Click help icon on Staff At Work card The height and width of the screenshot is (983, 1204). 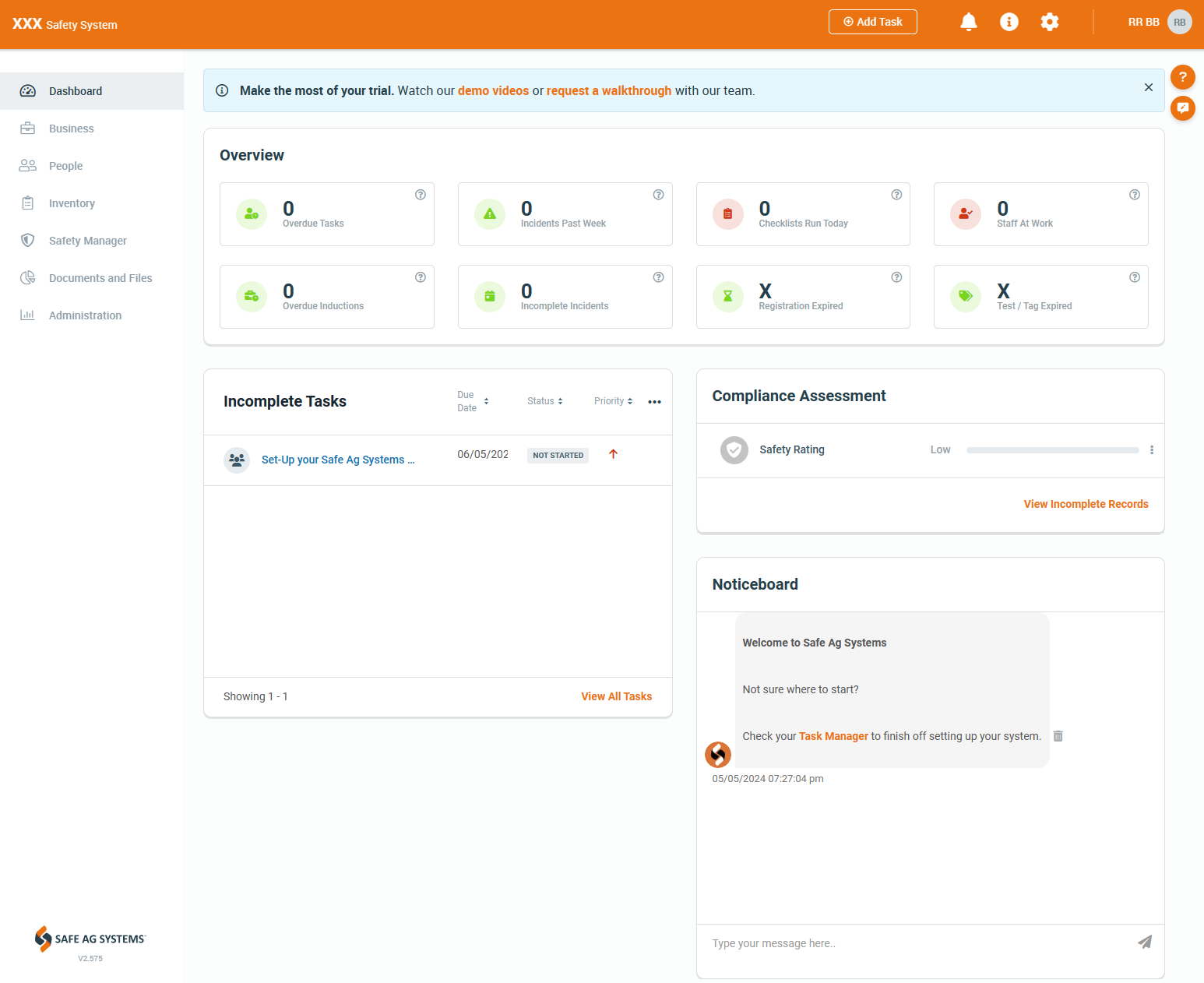(x=1134, y=195)
